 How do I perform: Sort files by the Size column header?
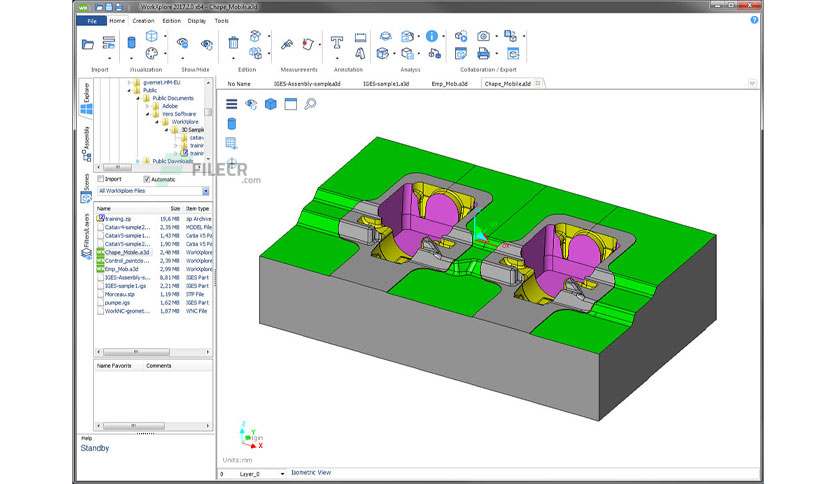(x=173, y=208)
